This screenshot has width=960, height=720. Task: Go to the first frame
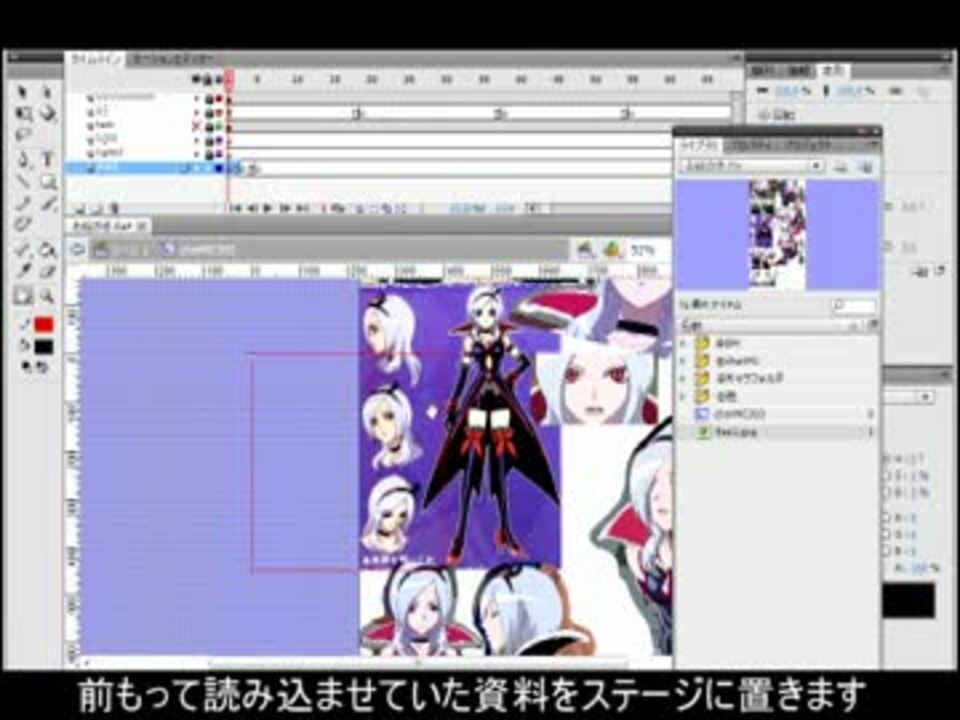[235, 209]
